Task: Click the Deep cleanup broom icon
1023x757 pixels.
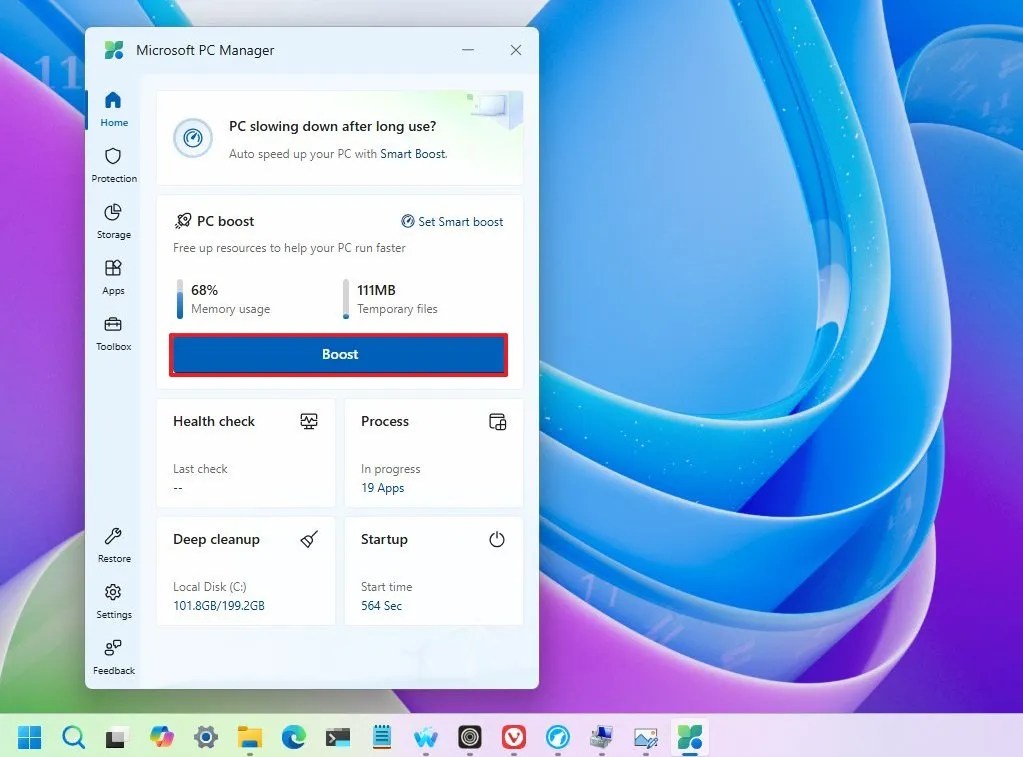Action: (308, 539)
